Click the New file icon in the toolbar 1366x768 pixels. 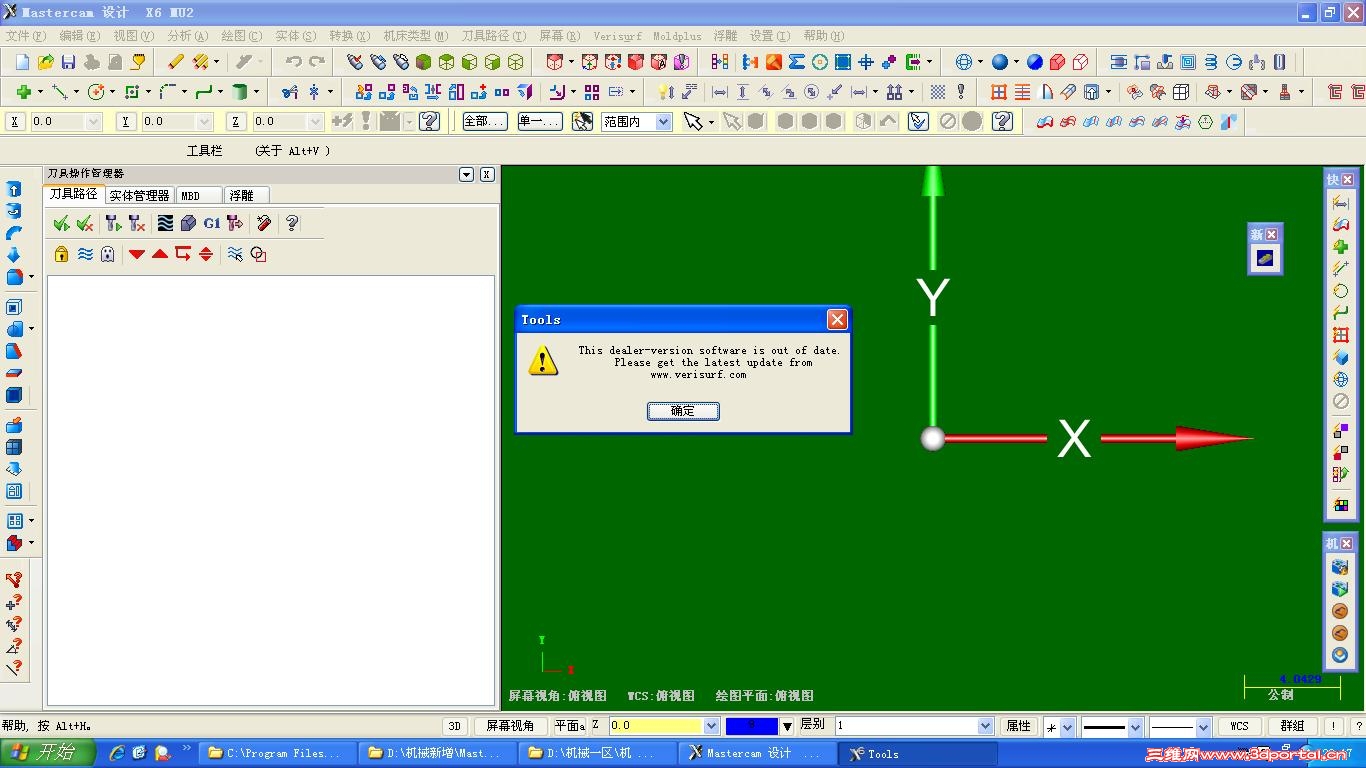click(x=22, y=62)
